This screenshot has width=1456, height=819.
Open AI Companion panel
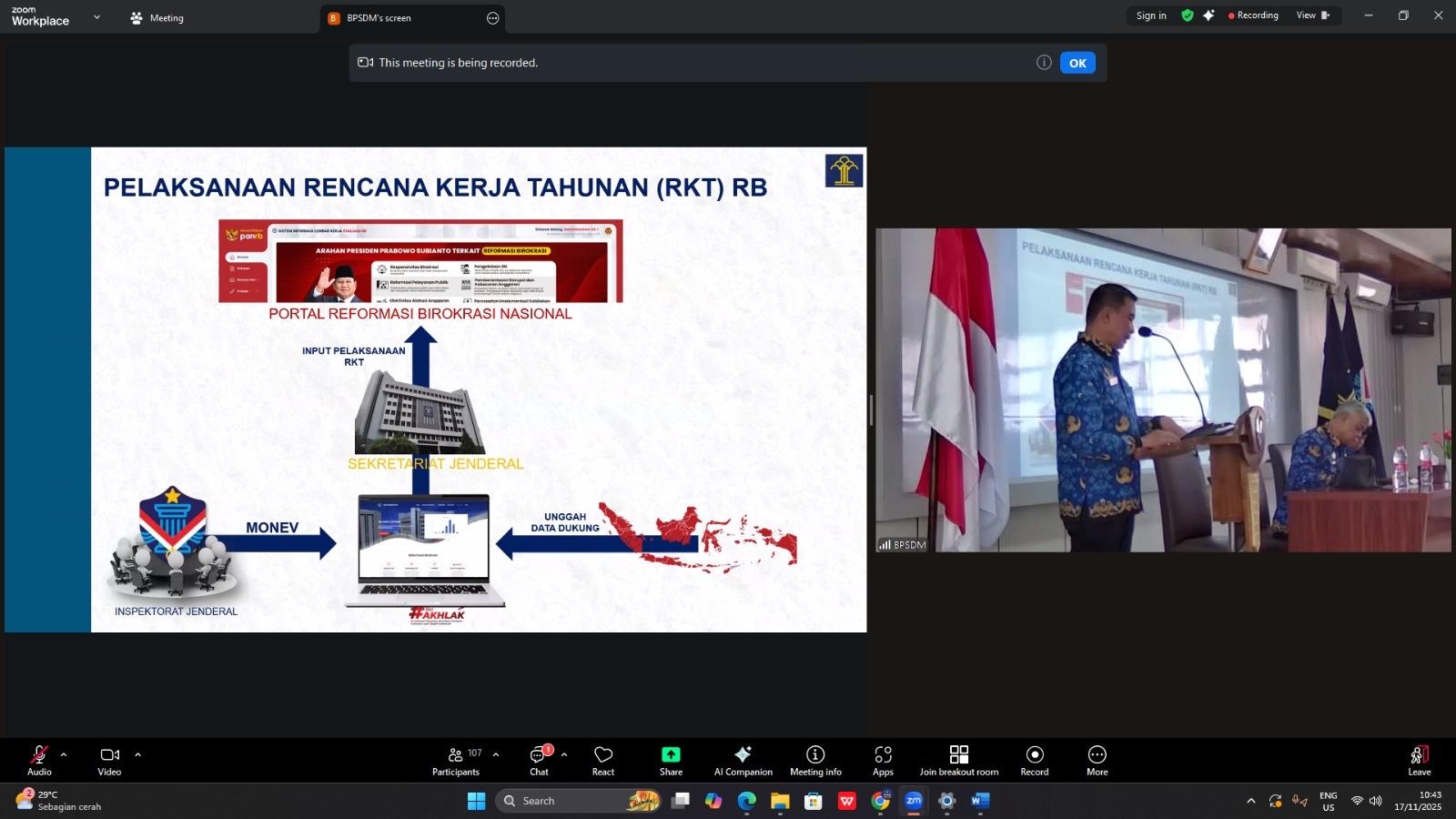pos(743,760)
